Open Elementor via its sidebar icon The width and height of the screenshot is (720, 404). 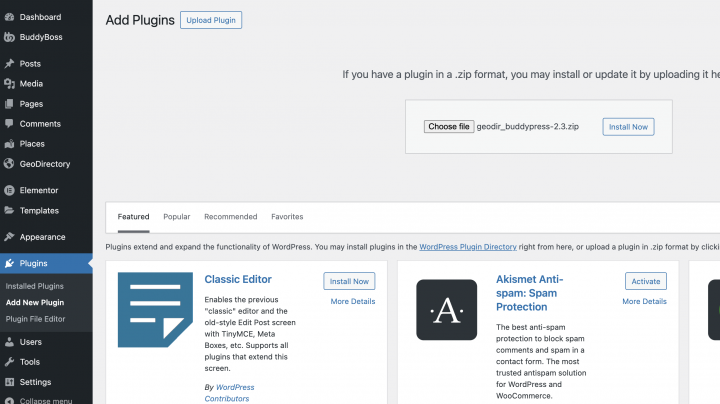pos(9,190)
